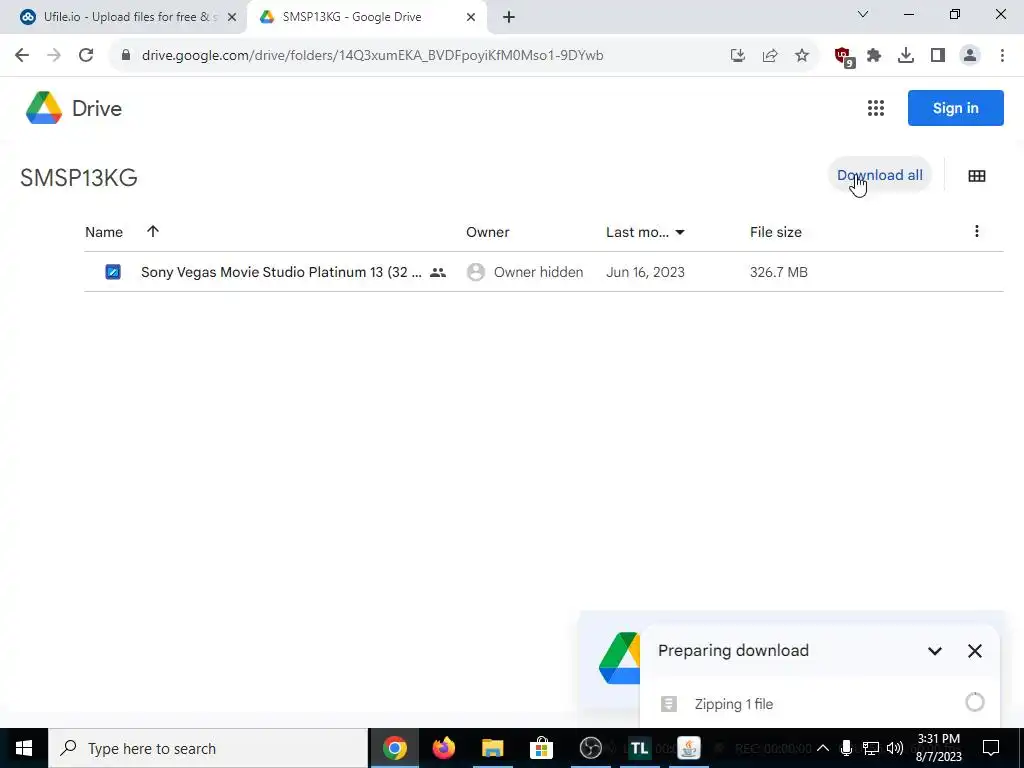1024x768 pixels.
Task: Open the Sony Vegas Movie Studio Platinum 13 file
Action: 281,272
